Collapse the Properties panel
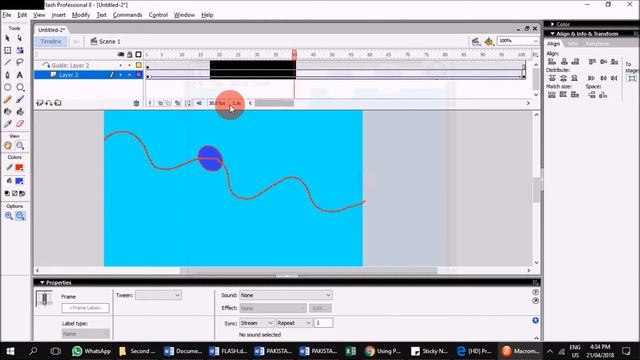The width and height of the screenshot is (640, 360). pyautogui.click(x=42, y=282)
